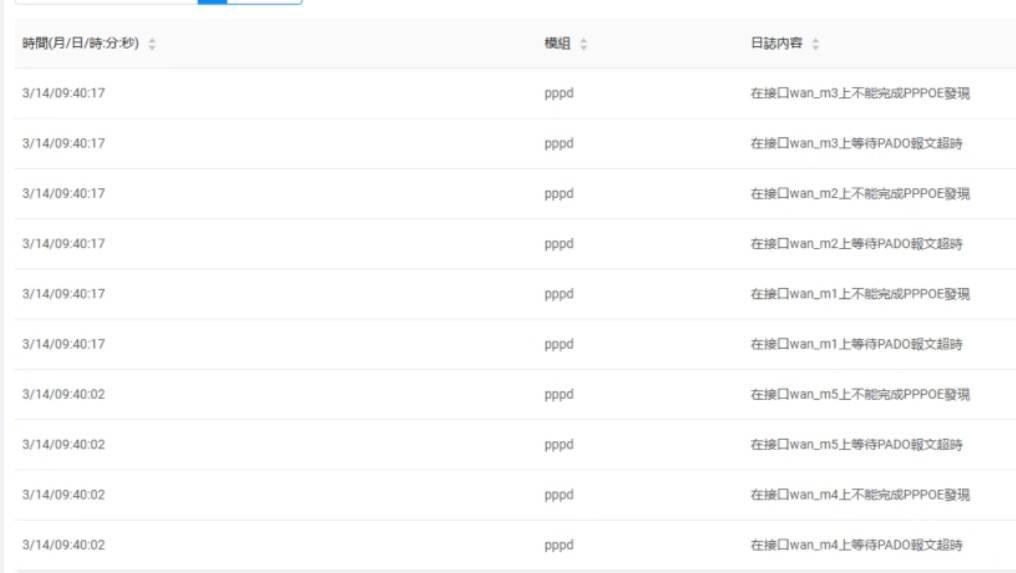The height and width of the screenshot is (573, 1016).
Task: Click the timestamp of the wan_m1 PADO row
Action: click(x=63, y=344)
